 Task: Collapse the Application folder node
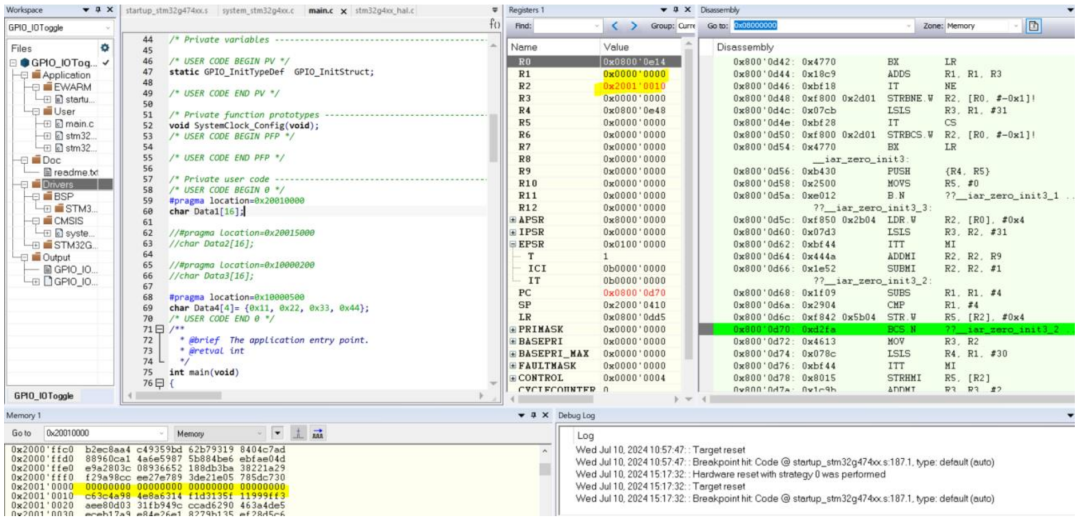pos(25,75)
